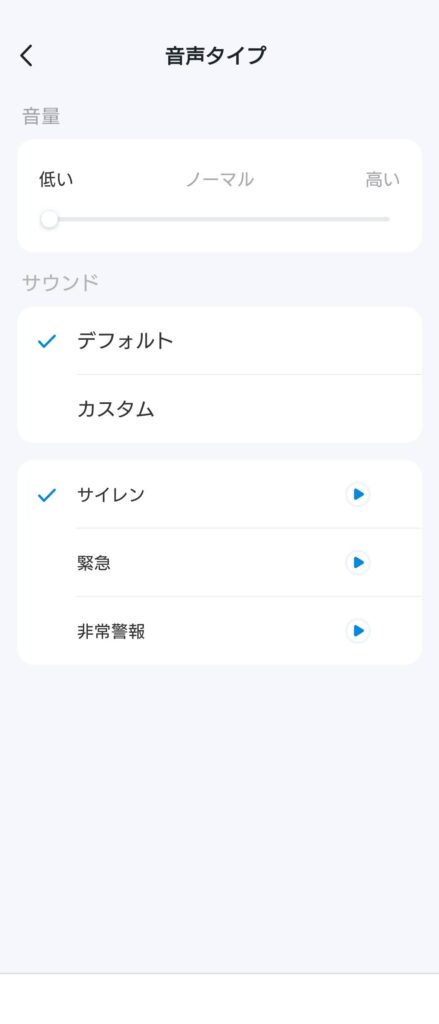Screen dimensions: 439x1024
Task: Tap the 高い volume label
Action: tap(383, 180)
